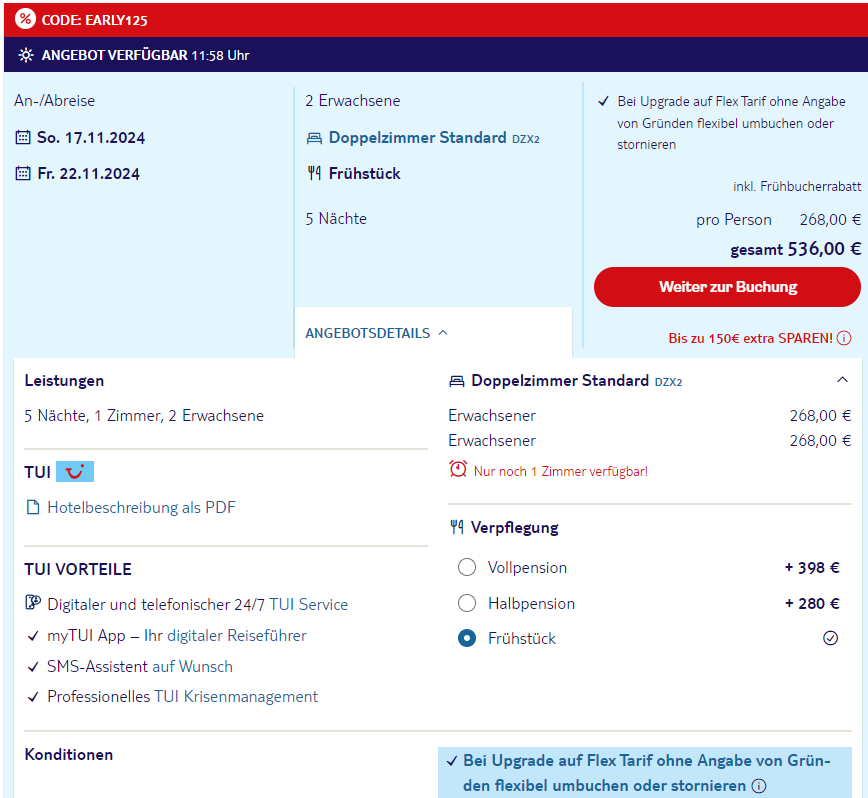This screenshot has width=868, height=798.
Task: Click info icon next to extra SPAREN
Action: [844, 338]
